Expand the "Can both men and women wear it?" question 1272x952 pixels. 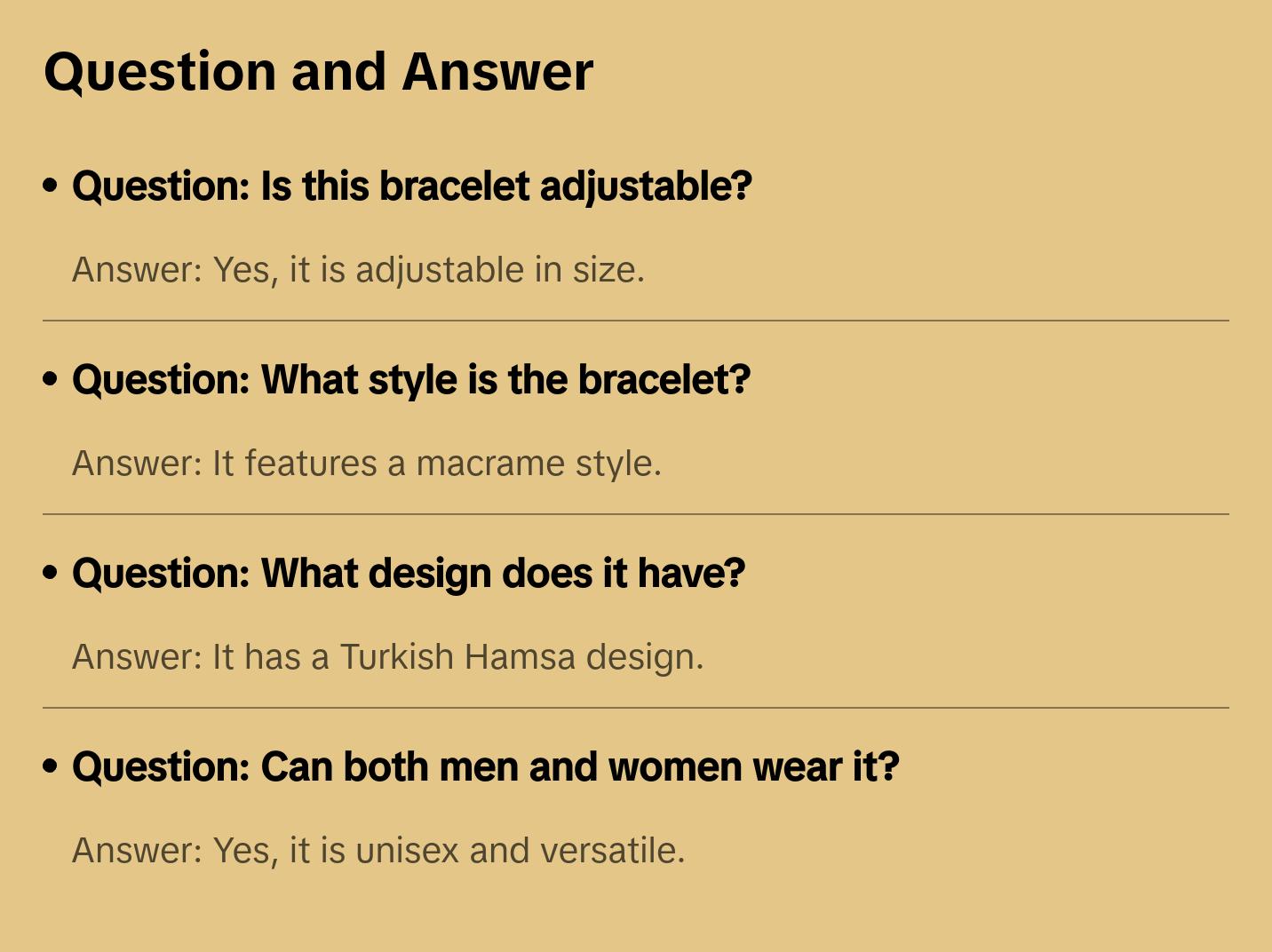pyautogui.click(x=486, y=767)
